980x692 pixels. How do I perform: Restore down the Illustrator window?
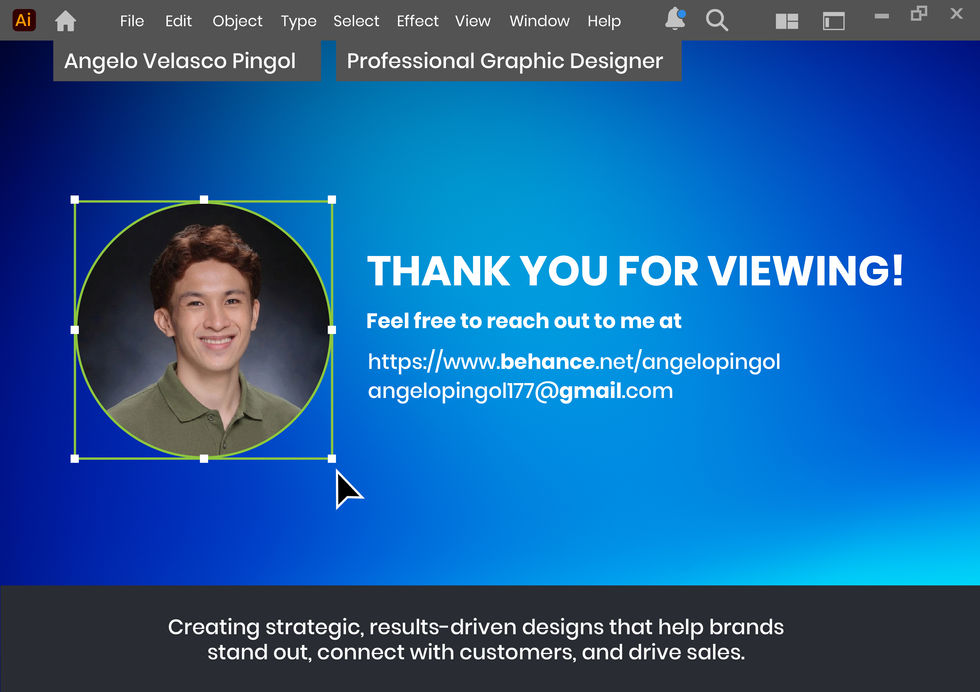point(919,14)
